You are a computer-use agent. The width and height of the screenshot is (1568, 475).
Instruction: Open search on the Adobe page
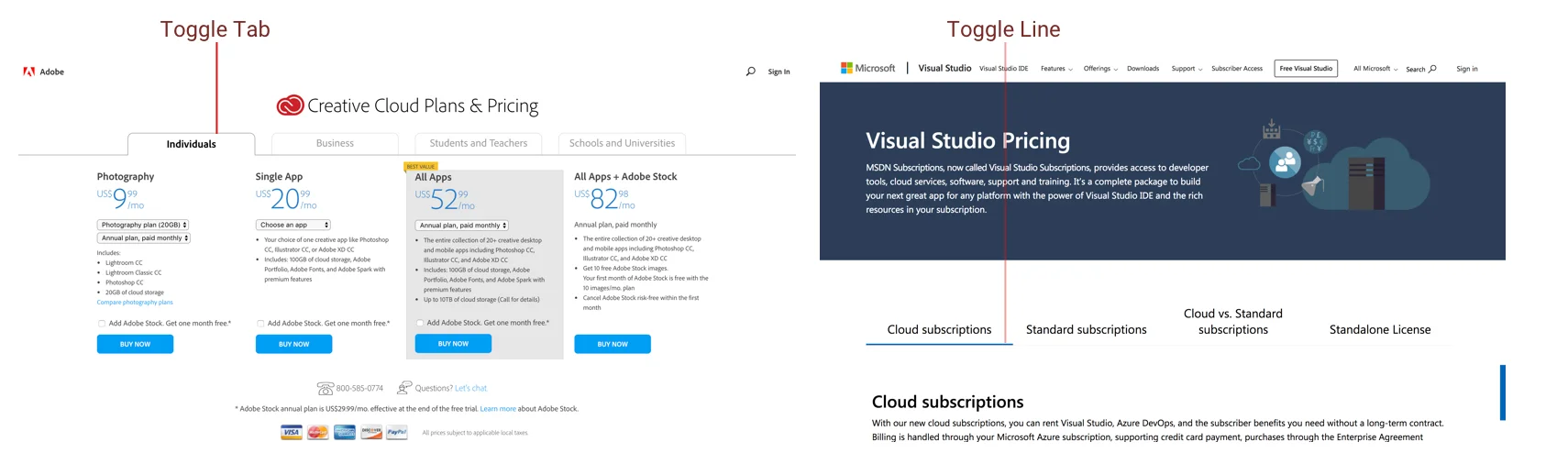click(x=751, y=72)
